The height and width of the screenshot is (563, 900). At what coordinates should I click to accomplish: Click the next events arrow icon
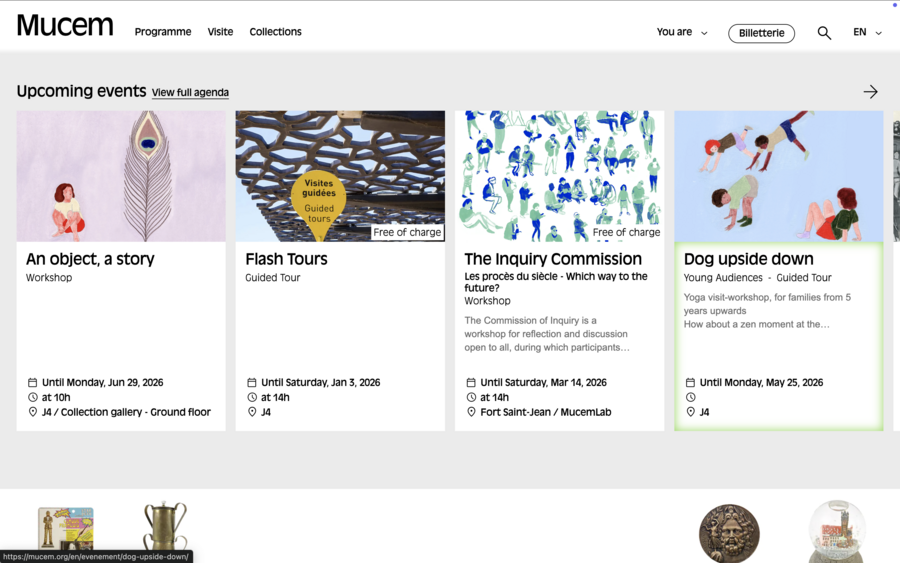point(870,92)
